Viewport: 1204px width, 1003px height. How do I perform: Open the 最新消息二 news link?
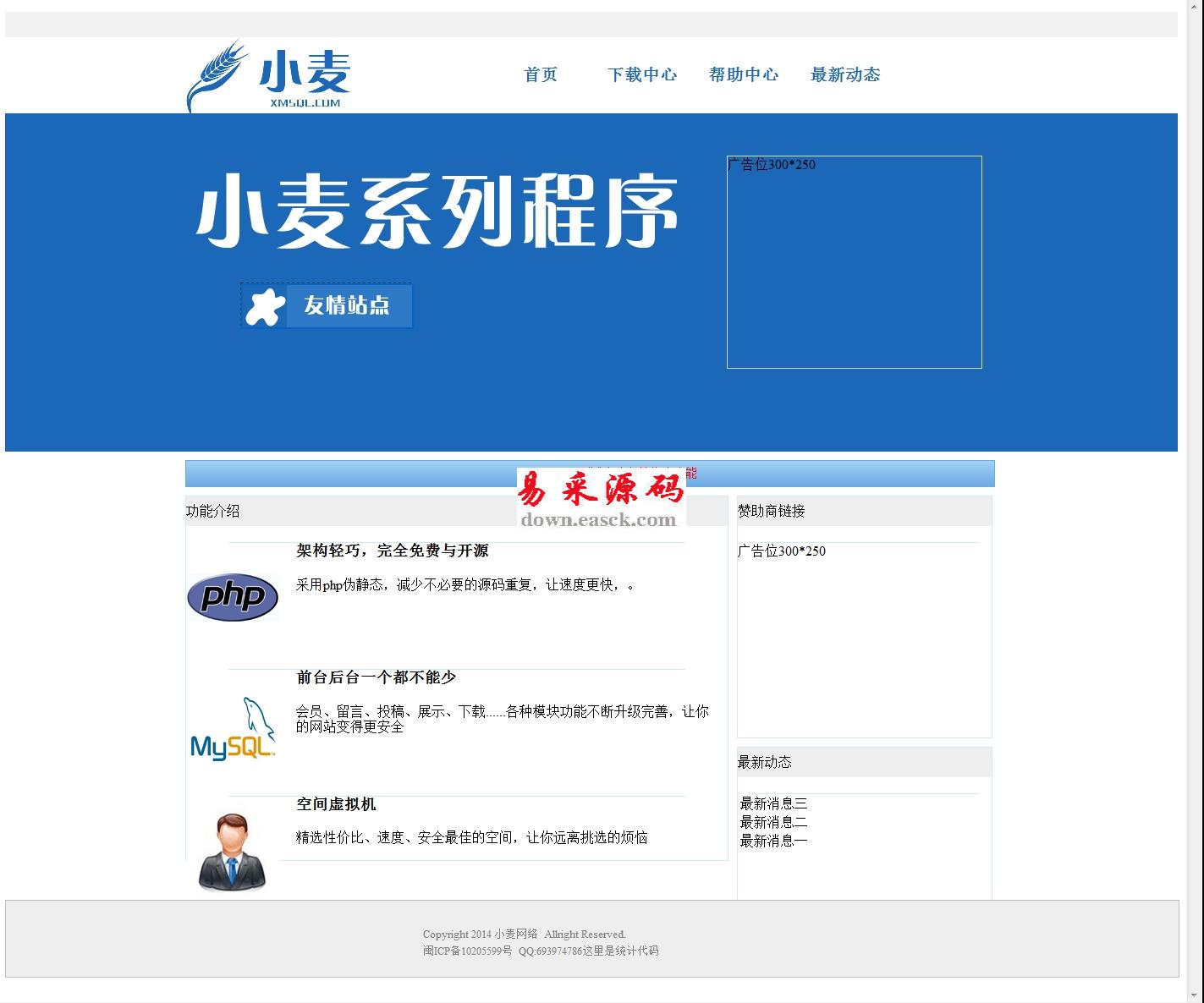[773, 822]
